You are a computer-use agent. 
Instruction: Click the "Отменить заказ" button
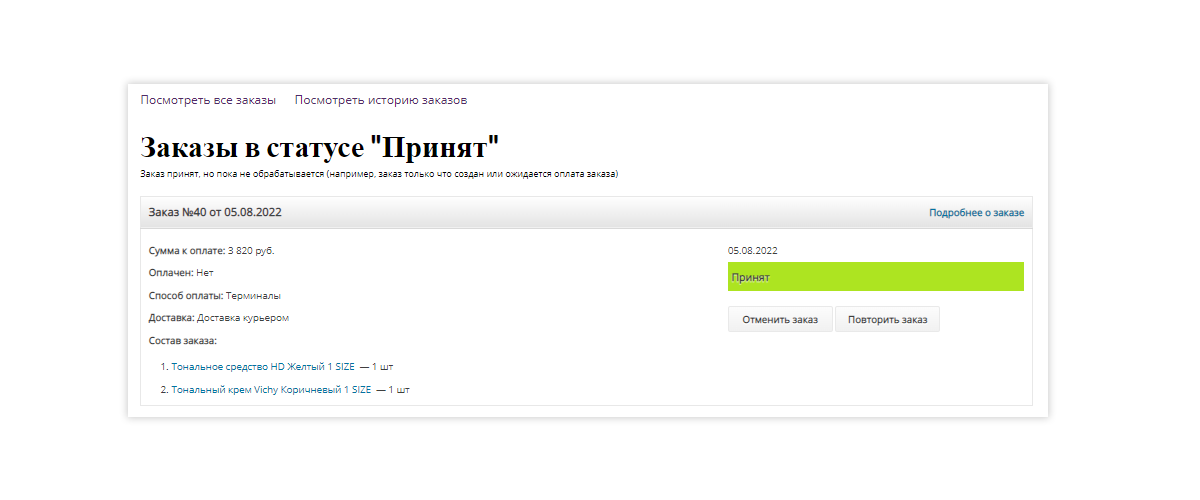coord(780,320)
